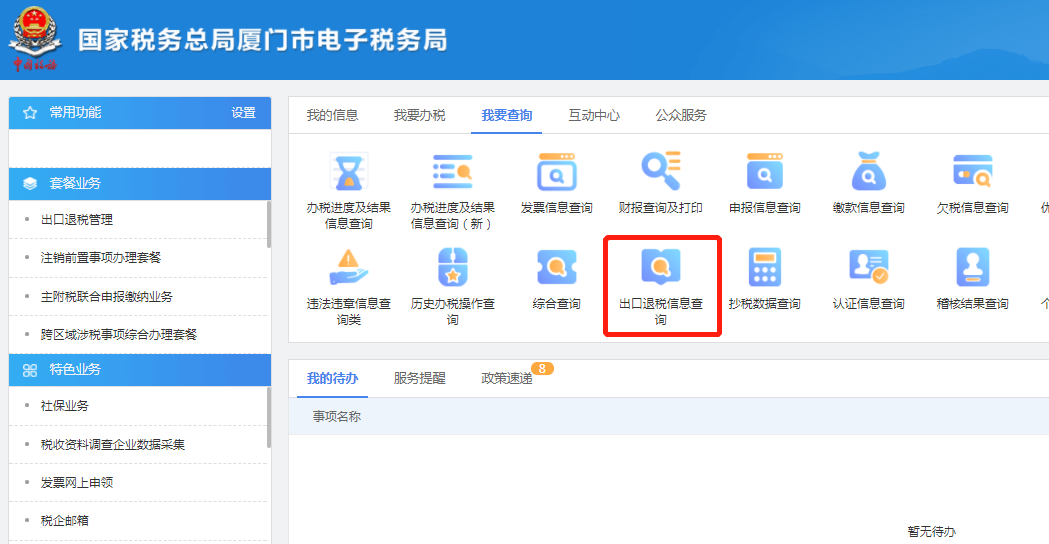Open 财报查询及打印 magnifier icon
This screenshot has width=1049, height=544.
tap(661, 171)
